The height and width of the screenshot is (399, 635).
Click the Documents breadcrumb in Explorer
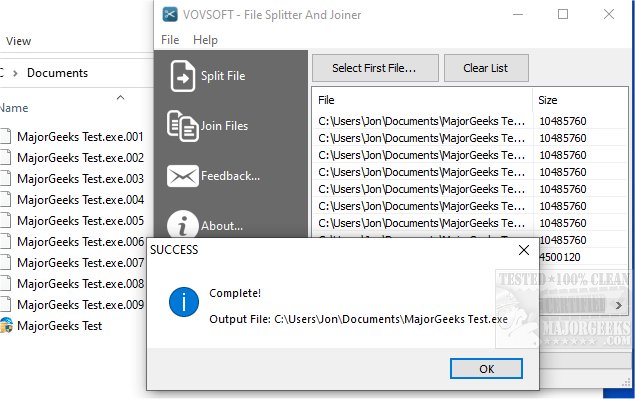(x=58, y=73)
